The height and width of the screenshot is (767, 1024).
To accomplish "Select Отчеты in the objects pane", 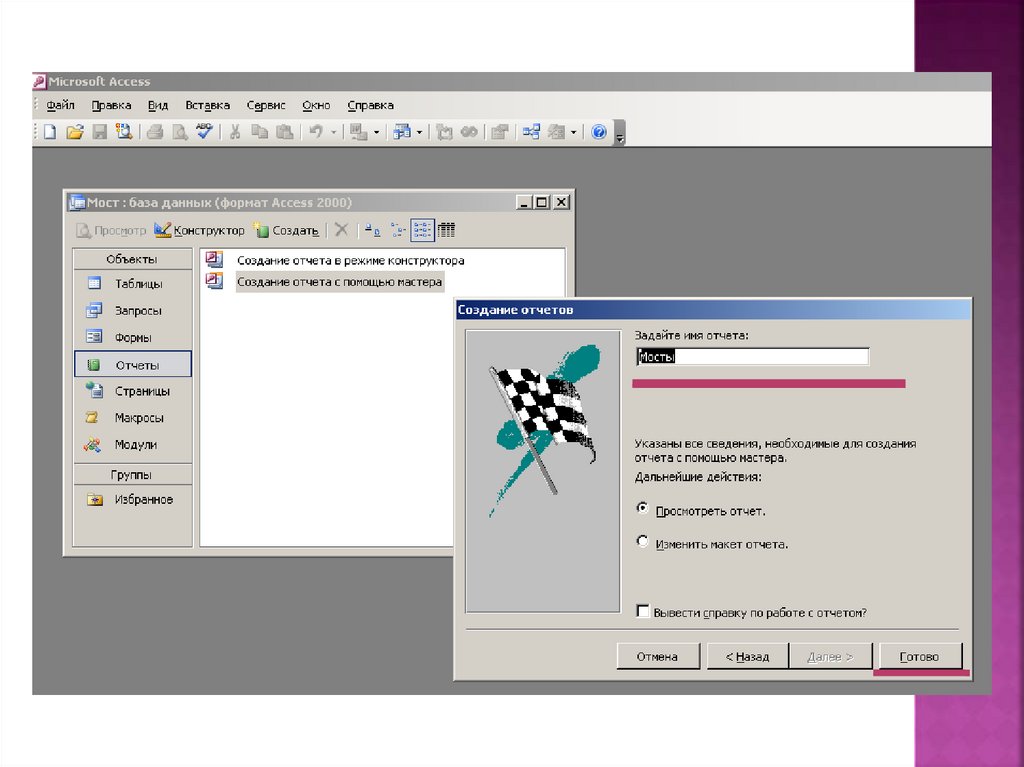I will 133,365.
